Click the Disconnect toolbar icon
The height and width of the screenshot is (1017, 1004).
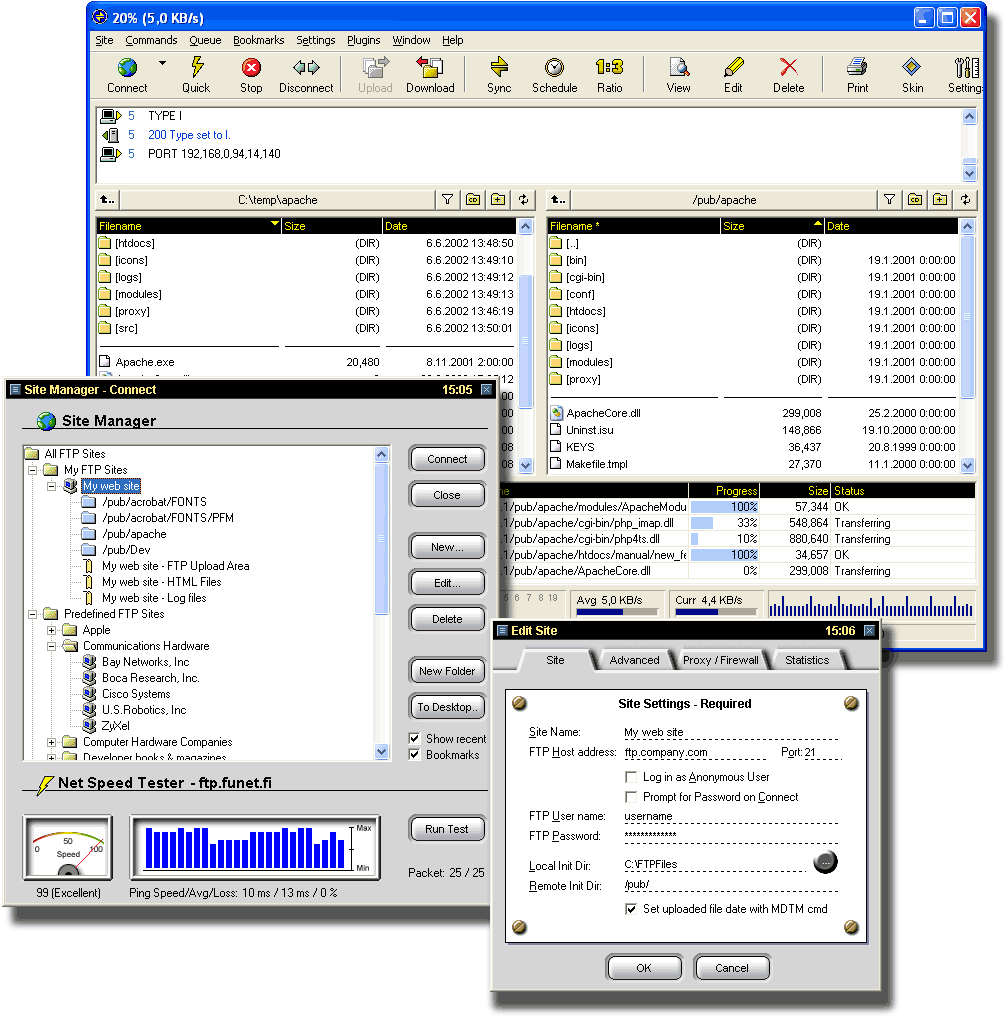coord(306,67)
